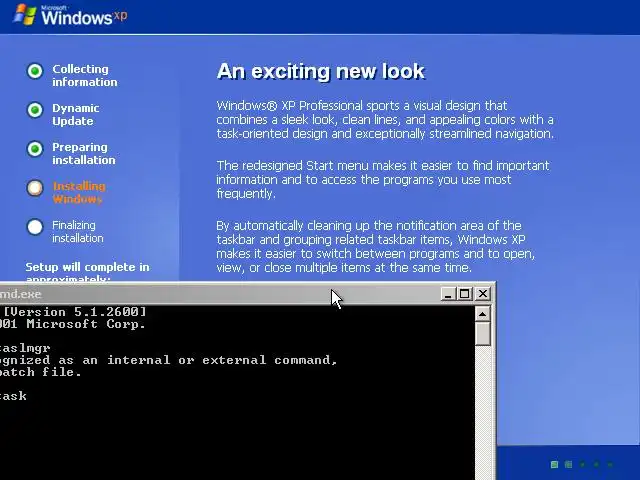Click the 'By automatically cleaning up' paragraph
The width and height of the screenshot is (640, 480).
point(376,247)
